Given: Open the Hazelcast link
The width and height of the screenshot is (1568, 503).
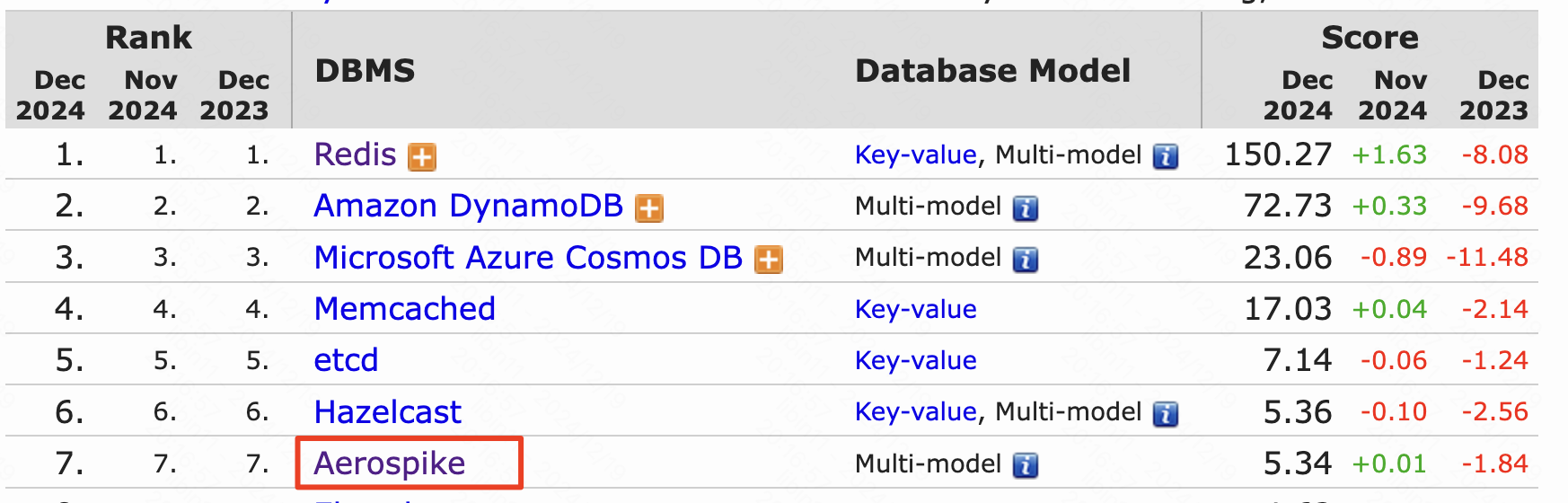Looking at the screenshot, I should [387, 412].
